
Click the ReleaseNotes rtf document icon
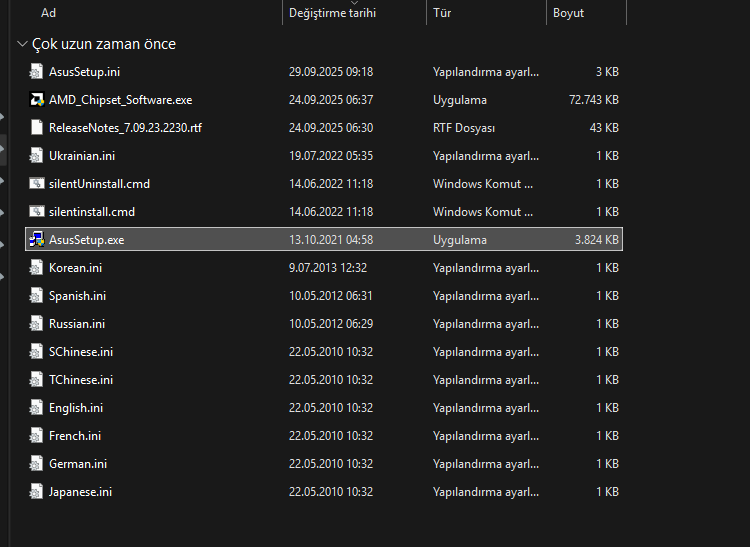(36, 128)
